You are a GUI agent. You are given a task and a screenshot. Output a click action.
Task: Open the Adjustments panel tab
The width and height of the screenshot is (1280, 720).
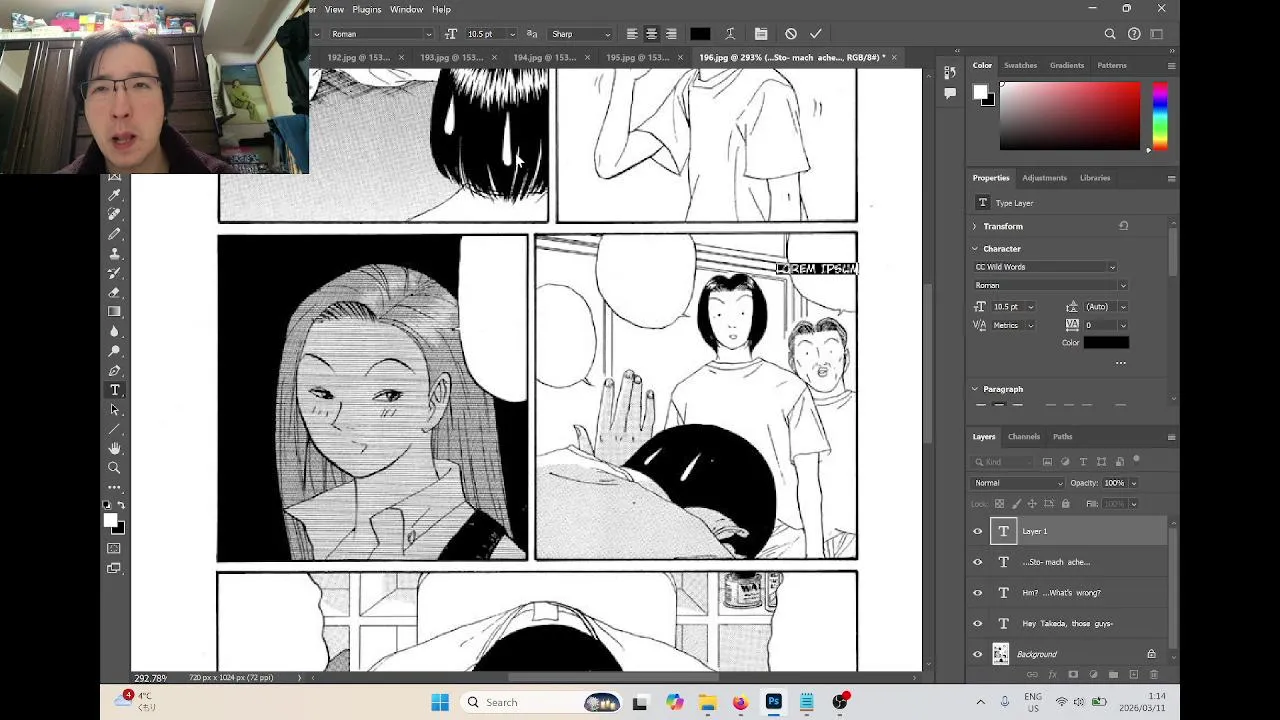pyautogui.click(x=1044, y=178)
